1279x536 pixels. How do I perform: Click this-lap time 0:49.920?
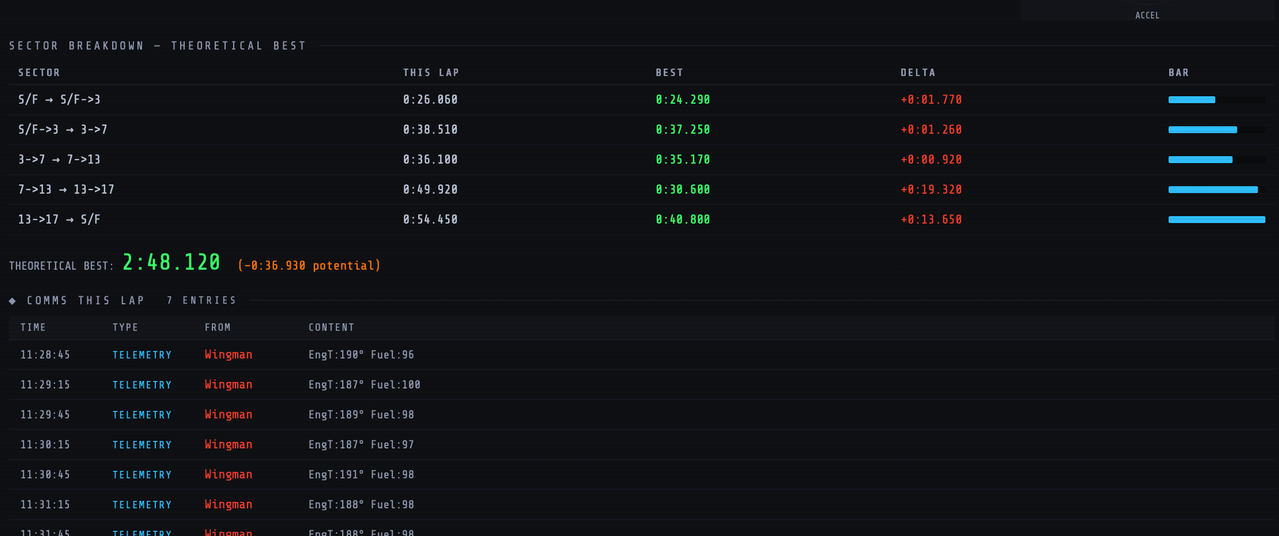[x=430, y=190]
